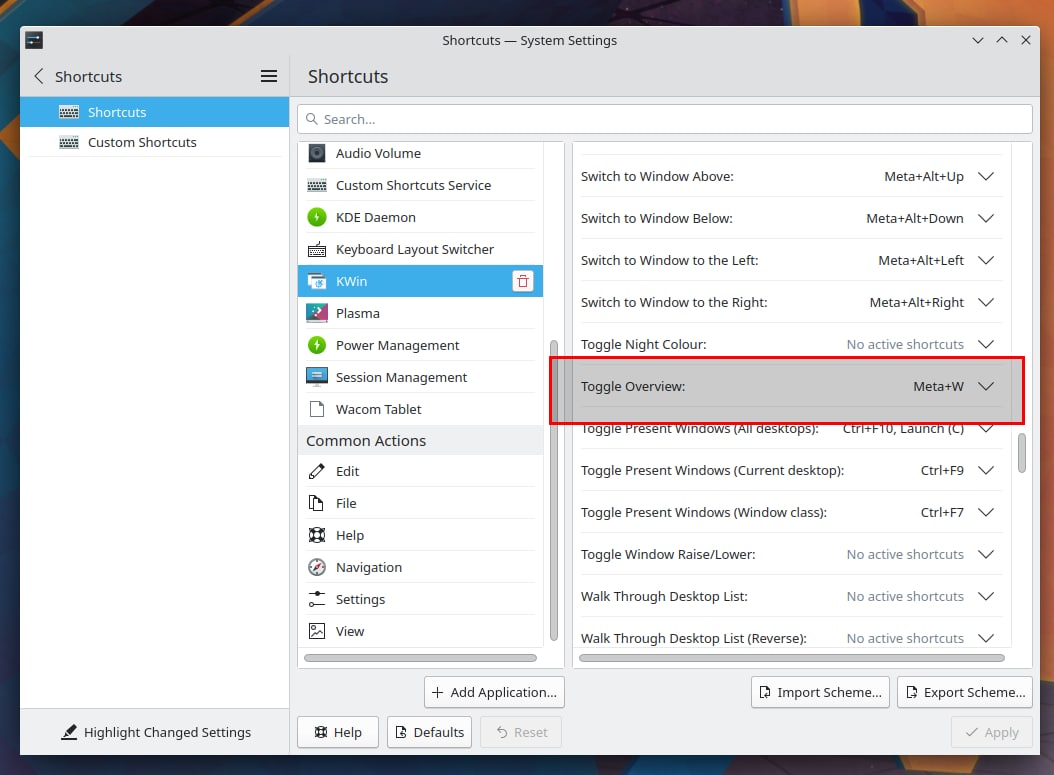Click the Help lifebuoy icon in list
This screenshot has width=1054, height=775.
click(317, 535)
